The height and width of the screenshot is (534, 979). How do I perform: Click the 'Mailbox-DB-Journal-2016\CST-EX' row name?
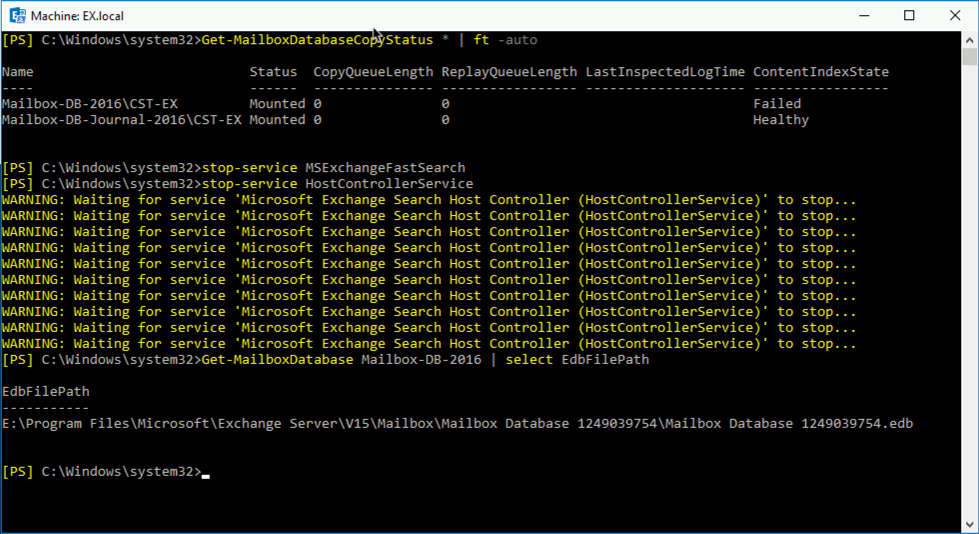pyautogui.click(x=122, y=120)
